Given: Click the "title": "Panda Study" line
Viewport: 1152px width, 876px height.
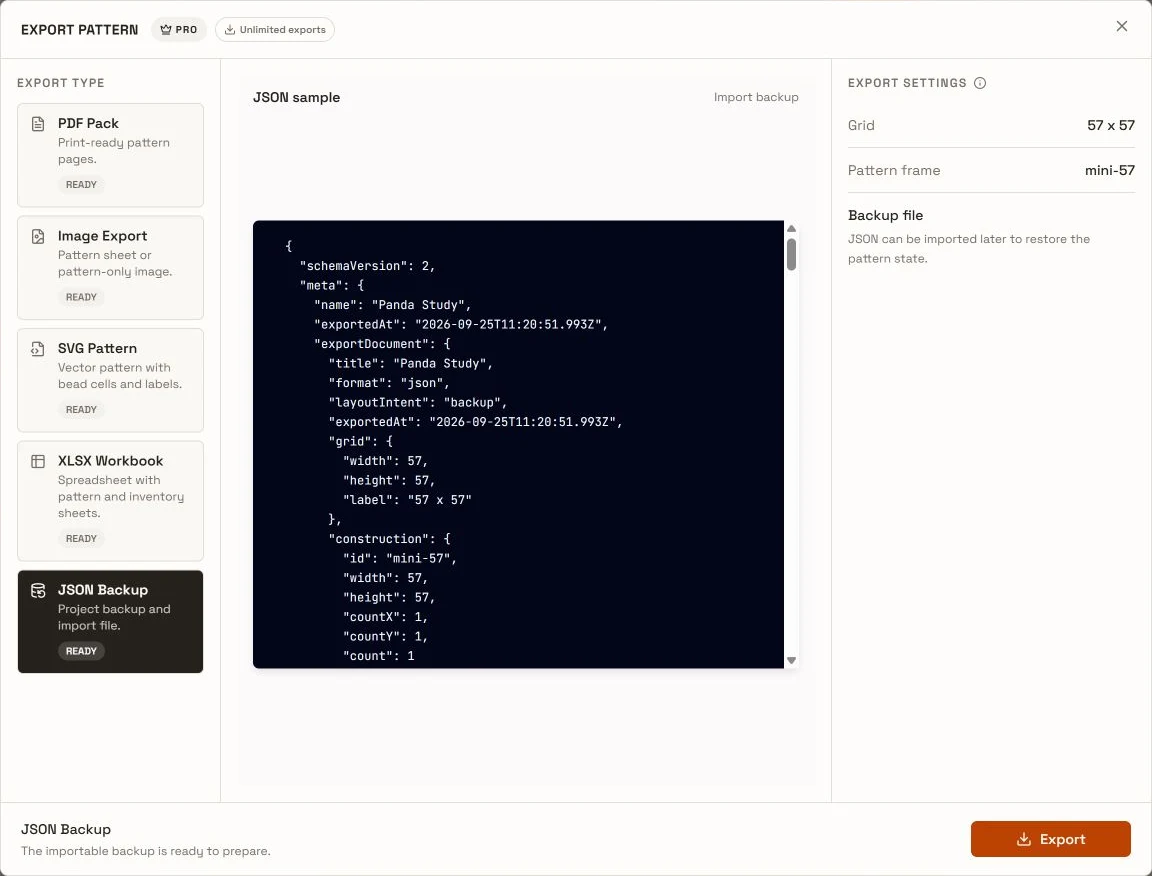Looking at the screenshot, I should (410, 364).
